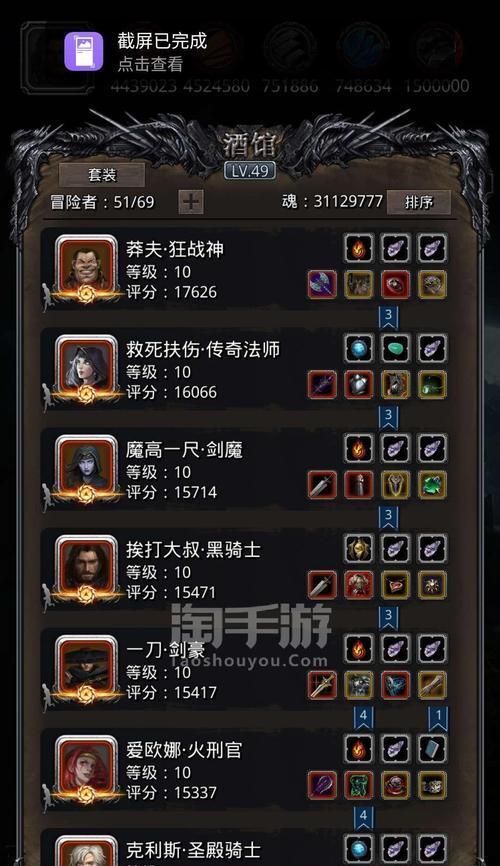Add adventurer slots with plus button
Screen dimensions: 500x866
click(x=191, y=202)
